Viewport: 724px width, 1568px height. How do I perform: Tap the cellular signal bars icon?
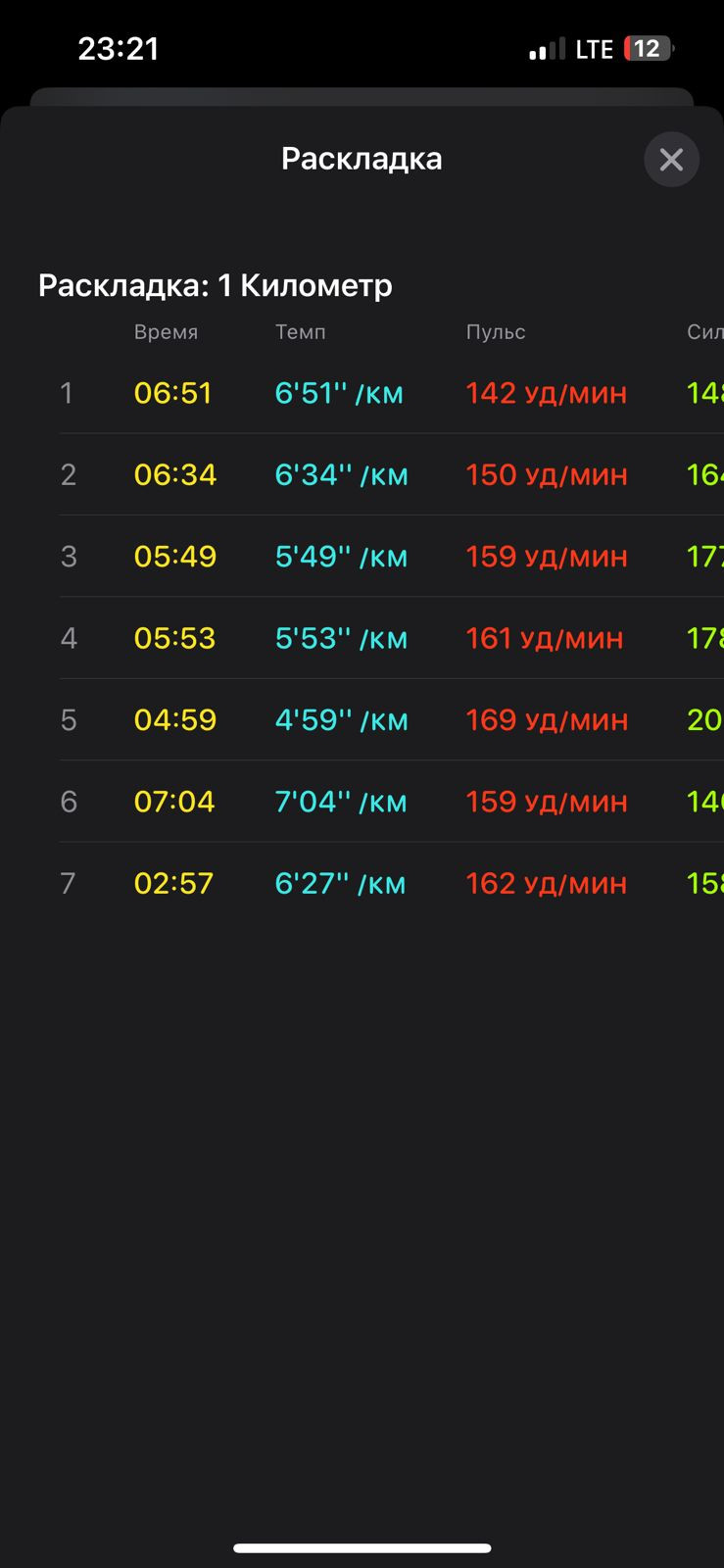pyautogui.click(x=547, y=49)
